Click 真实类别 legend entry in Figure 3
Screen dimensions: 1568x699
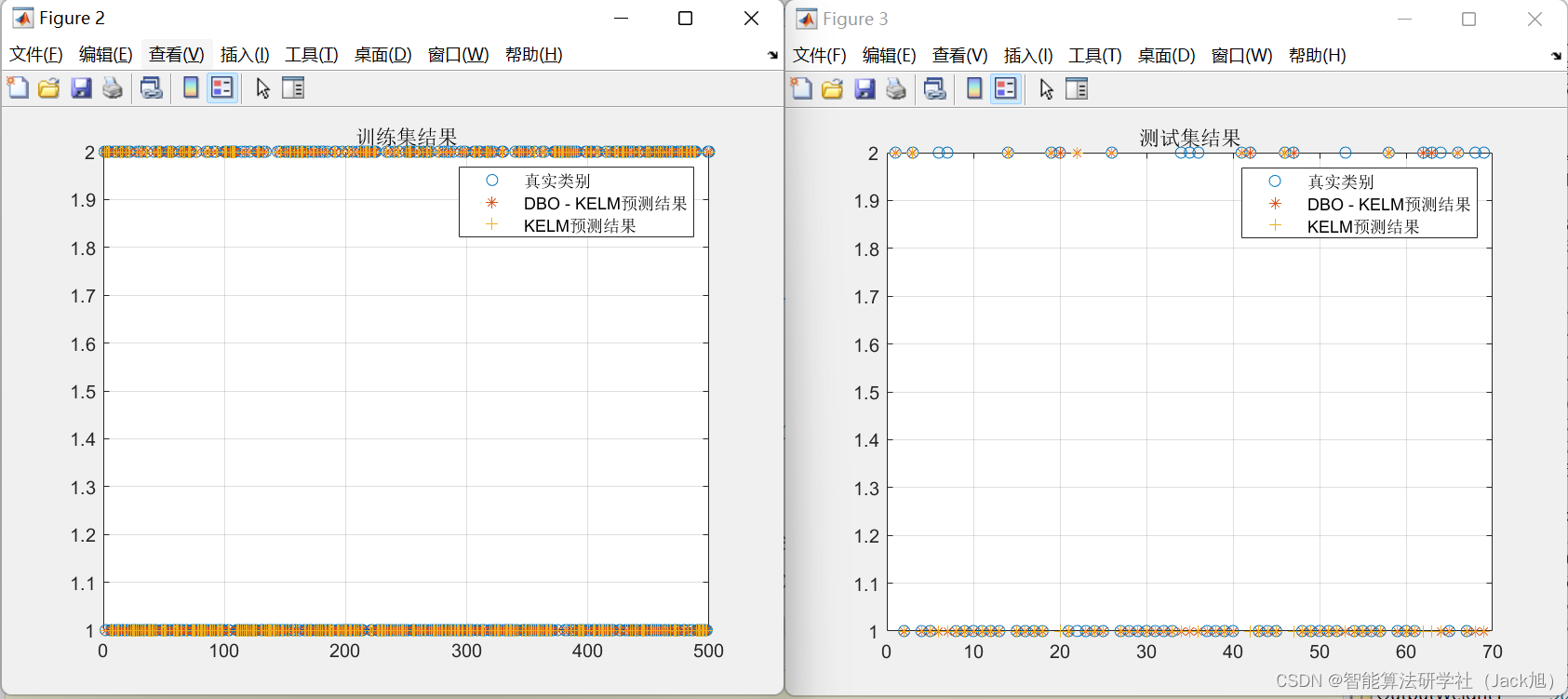click(x=1341, y=181)
